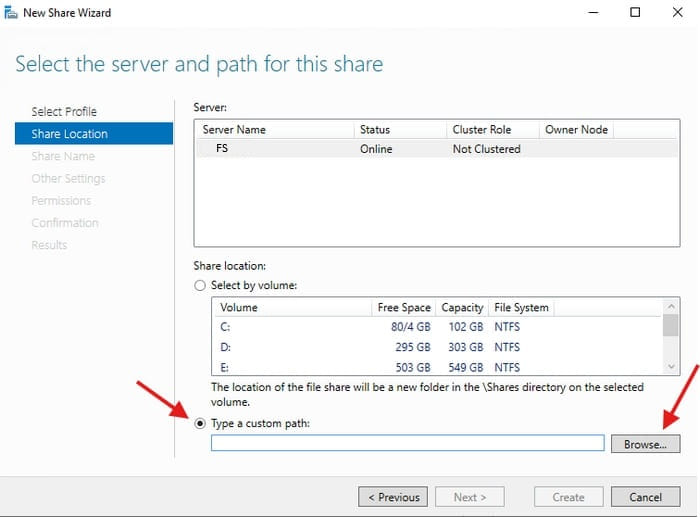Click the volume list scrollbar thumb
Viewport: 700px width, 517px height.
tap(671, 325)
